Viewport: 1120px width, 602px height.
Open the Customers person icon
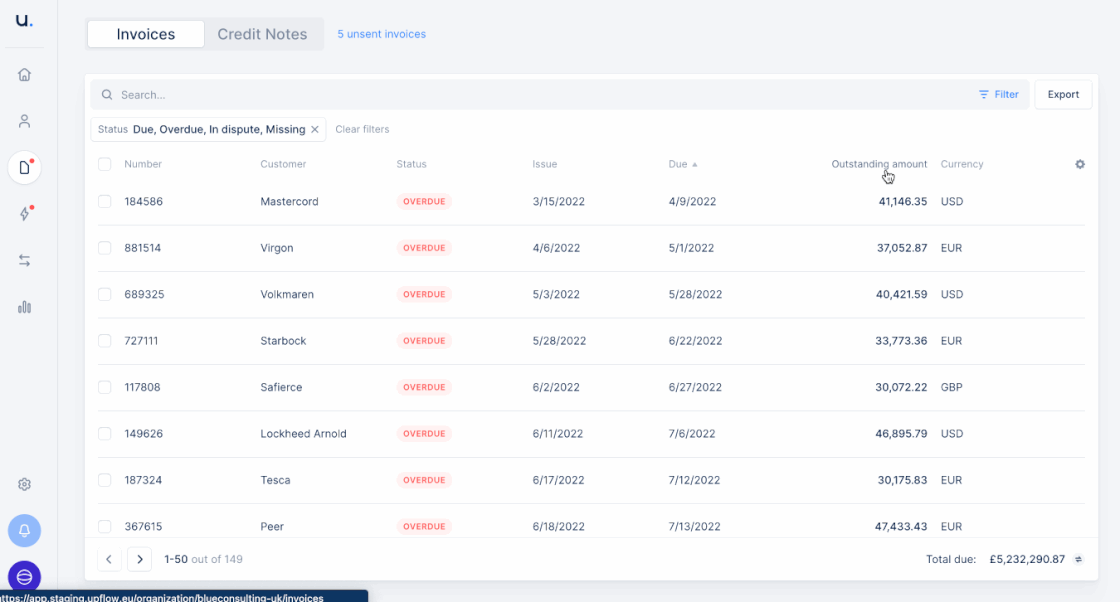pos(24,121)
